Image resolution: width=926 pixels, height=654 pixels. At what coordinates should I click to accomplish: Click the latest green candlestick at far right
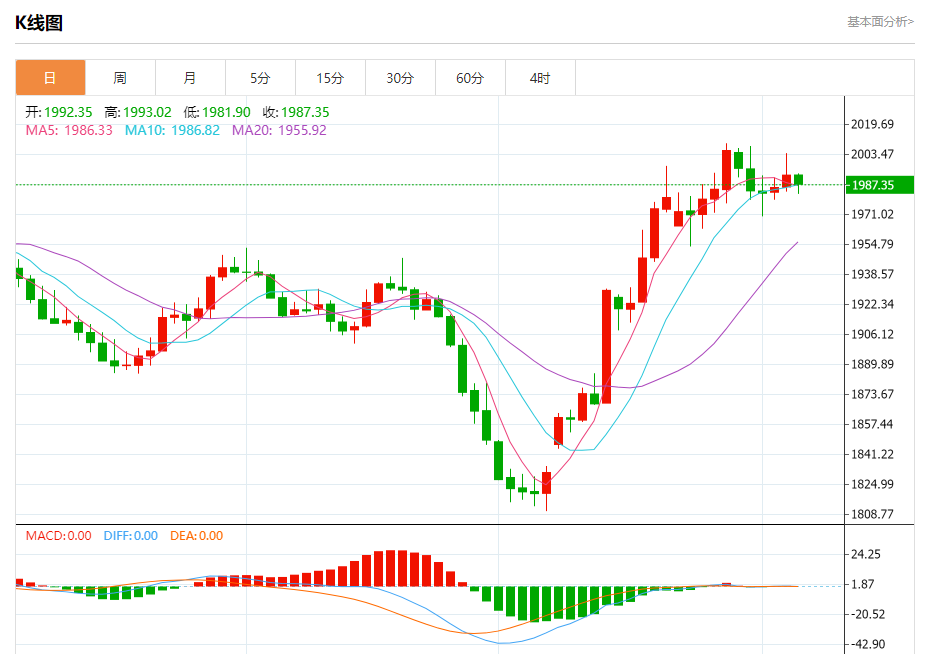798,180
